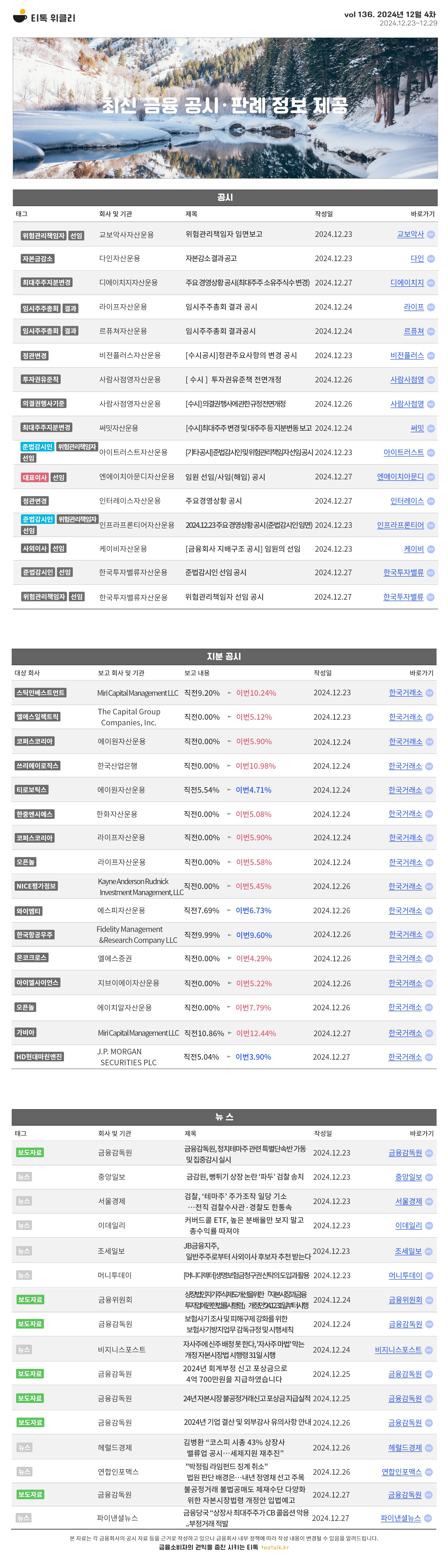
Task: Click the link icon beside 비전플러스
Action: click(x=431, y=356)
